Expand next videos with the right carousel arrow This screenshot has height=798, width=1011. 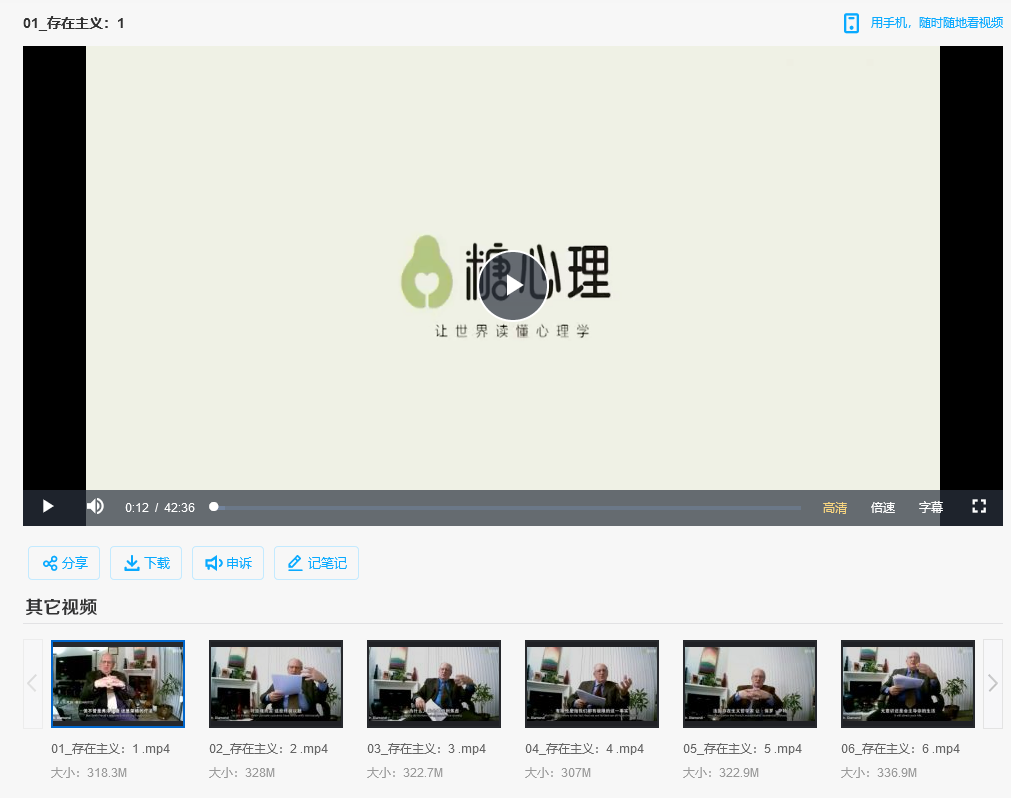tap(991, 683)
